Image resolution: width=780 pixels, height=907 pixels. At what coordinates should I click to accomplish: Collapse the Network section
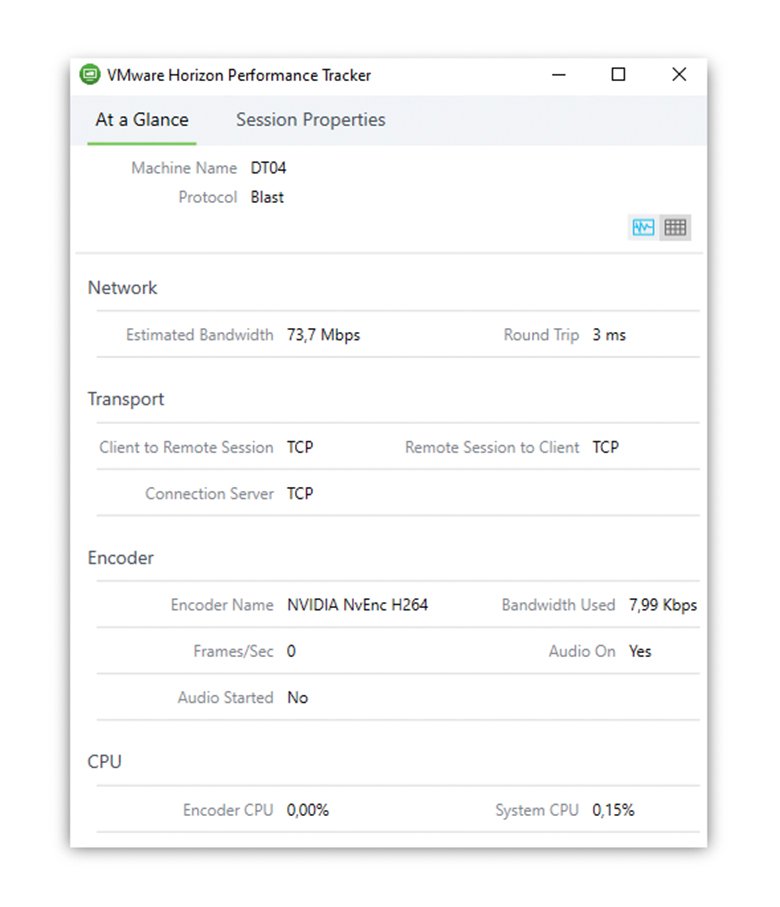tap(122, 288)
